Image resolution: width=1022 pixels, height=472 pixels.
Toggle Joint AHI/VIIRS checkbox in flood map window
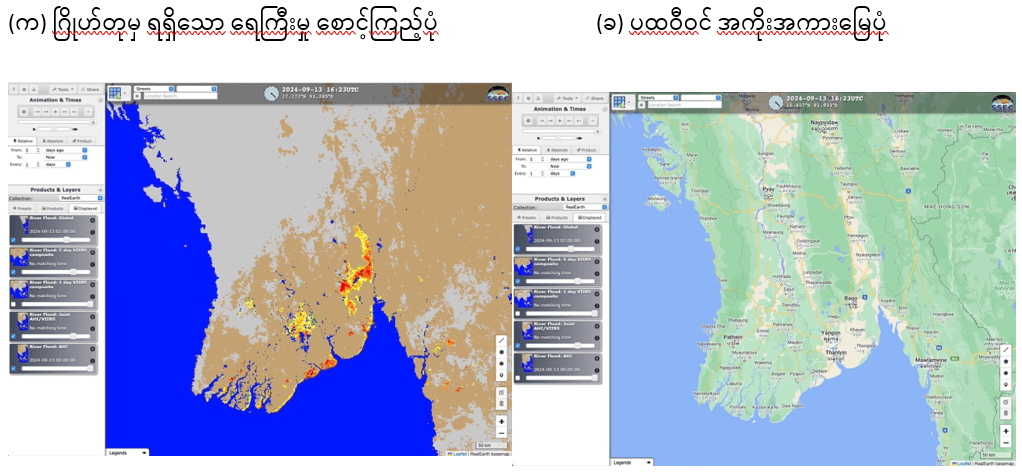pyautogui.click(x=13, y=336)
